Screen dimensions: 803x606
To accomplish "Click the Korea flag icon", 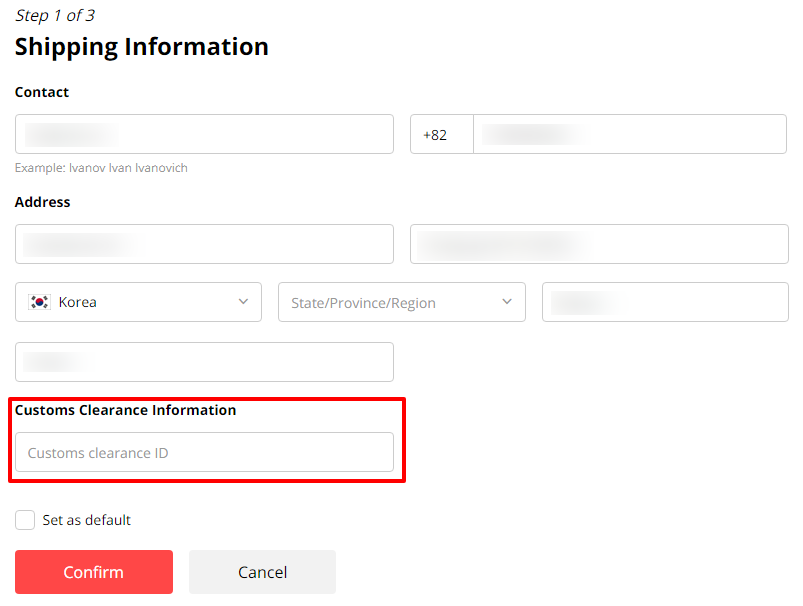I will point(39,302).
